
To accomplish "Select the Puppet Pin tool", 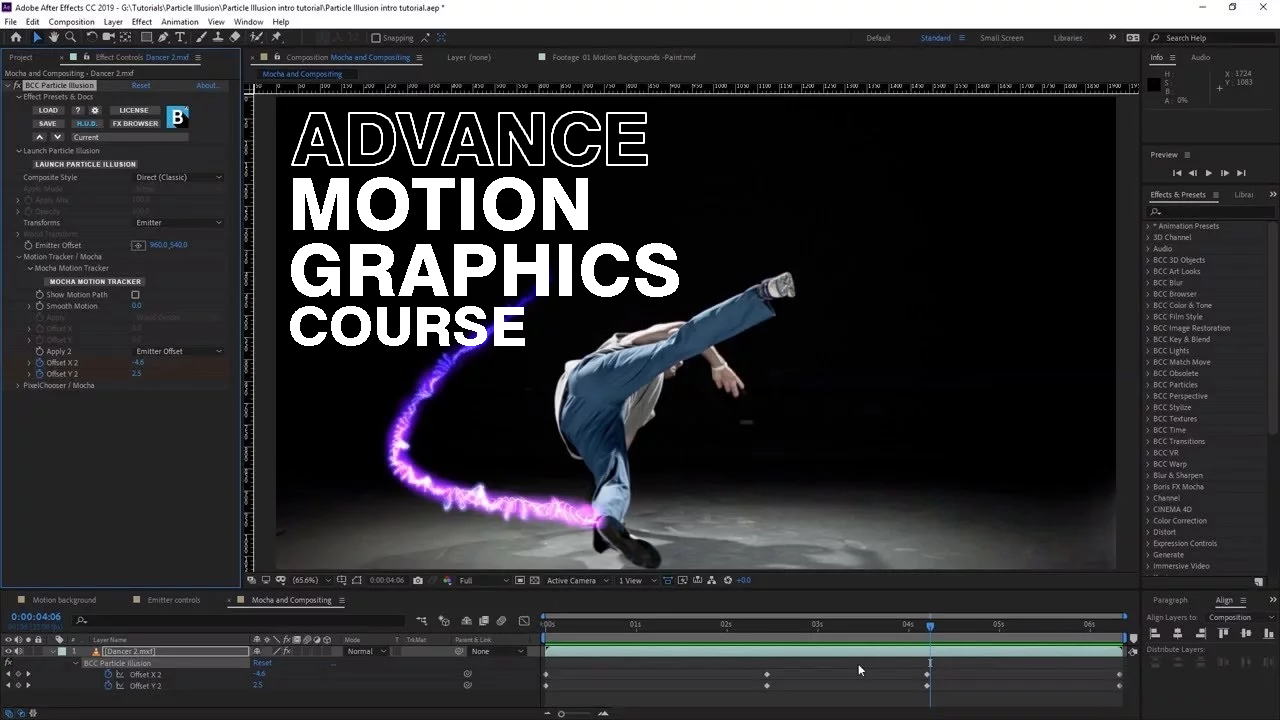I will click(x=276, y=37).
